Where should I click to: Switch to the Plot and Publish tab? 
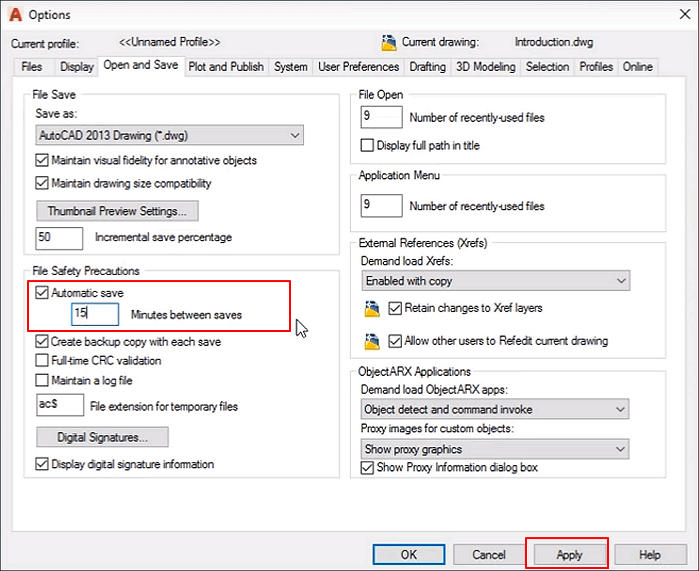click(x=226, y=67)
